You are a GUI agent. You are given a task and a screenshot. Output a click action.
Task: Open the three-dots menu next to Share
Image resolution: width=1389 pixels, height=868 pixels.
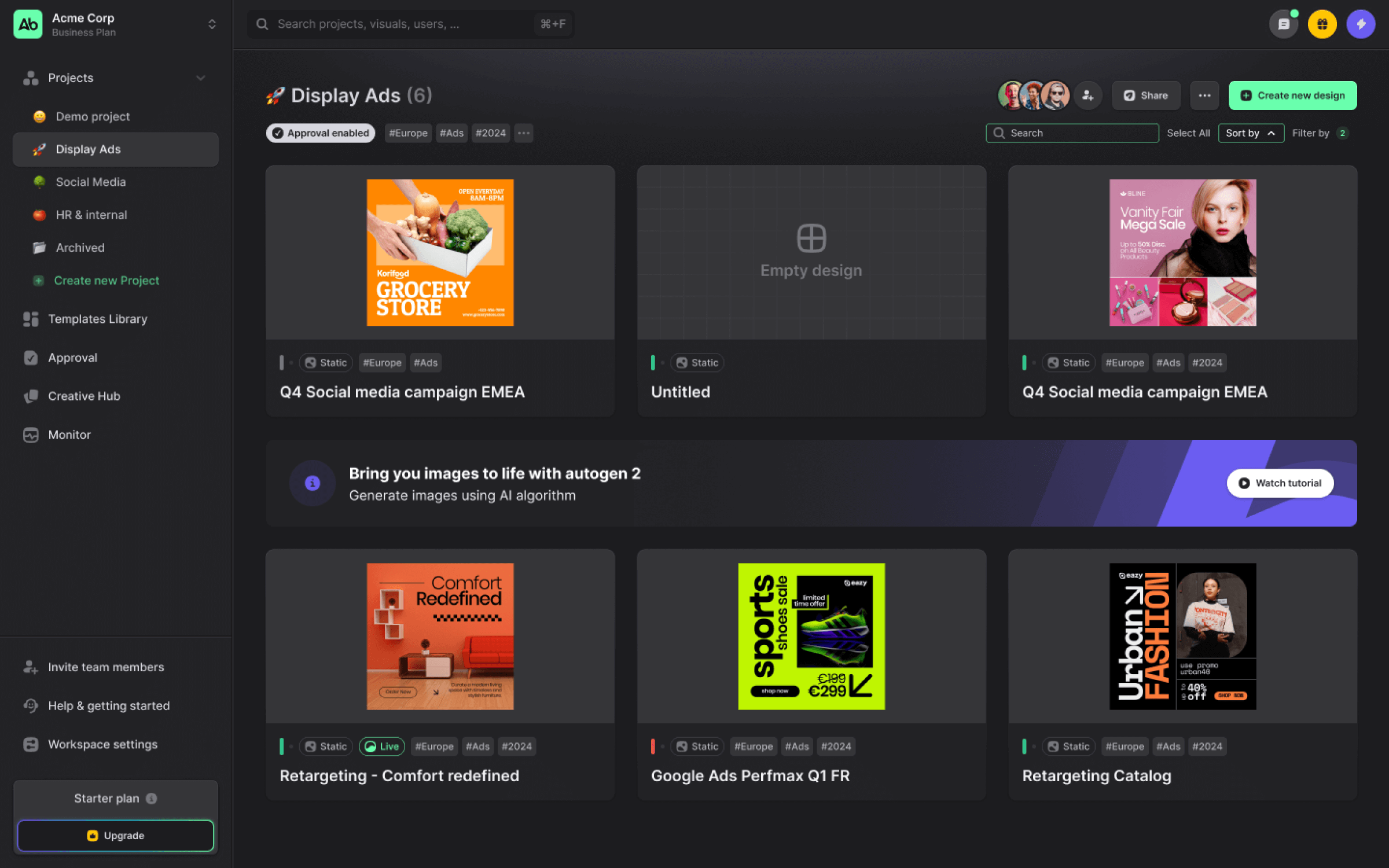pyautogui.click(x=1204, y=95)
